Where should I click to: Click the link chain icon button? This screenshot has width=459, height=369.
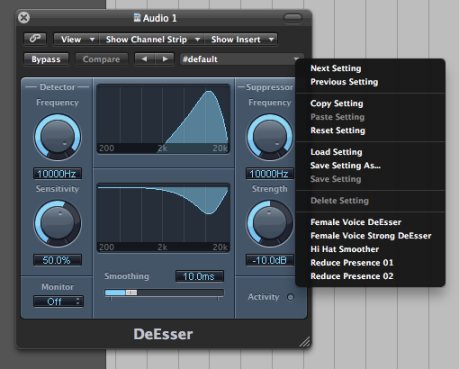[x=35, y=39]
